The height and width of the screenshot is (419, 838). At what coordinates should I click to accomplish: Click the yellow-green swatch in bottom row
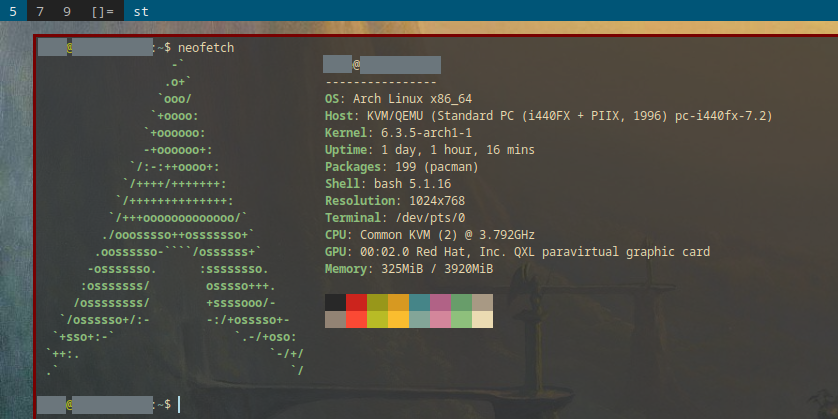pyautogui.click(x=377, y=320)
